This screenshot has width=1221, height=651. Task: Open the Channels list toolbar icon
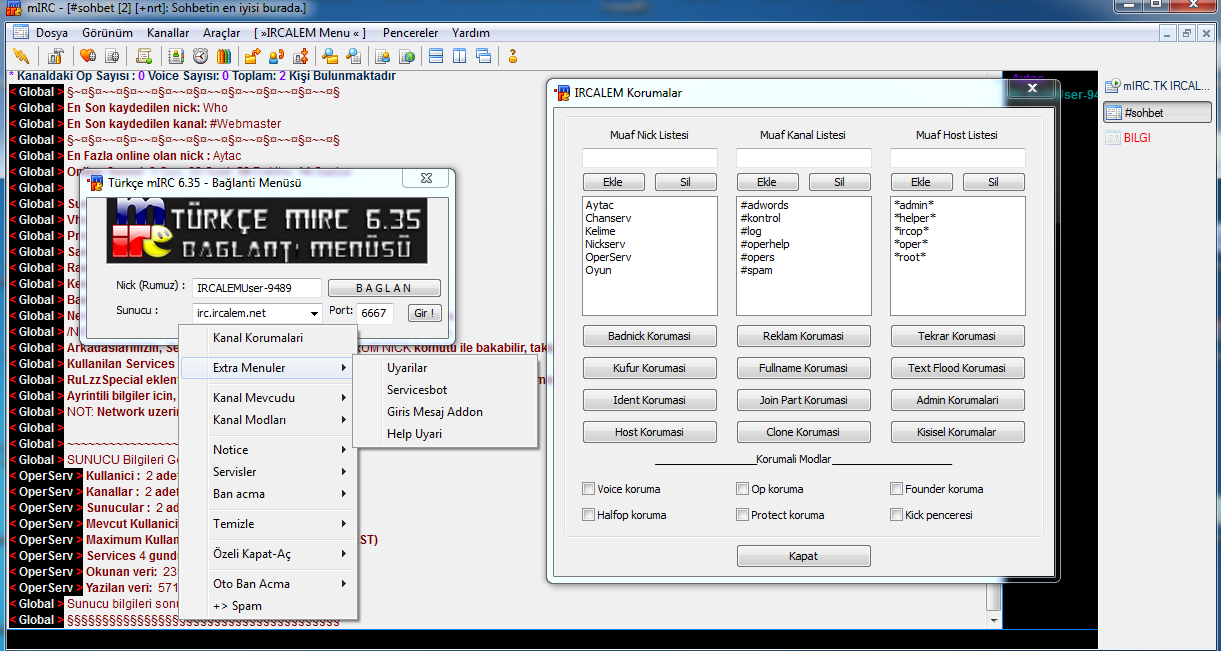112,56
